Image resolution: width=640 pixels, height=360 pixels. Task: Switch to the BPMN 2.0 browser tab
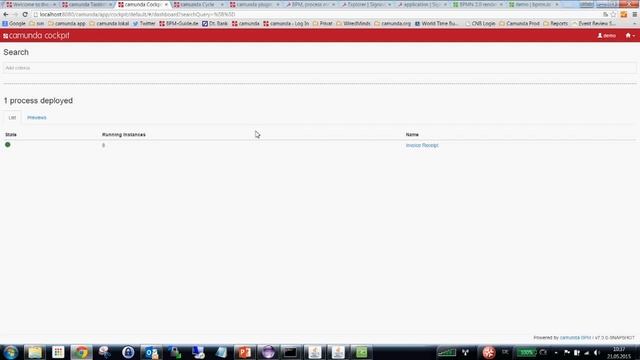[x=478, y=4]
